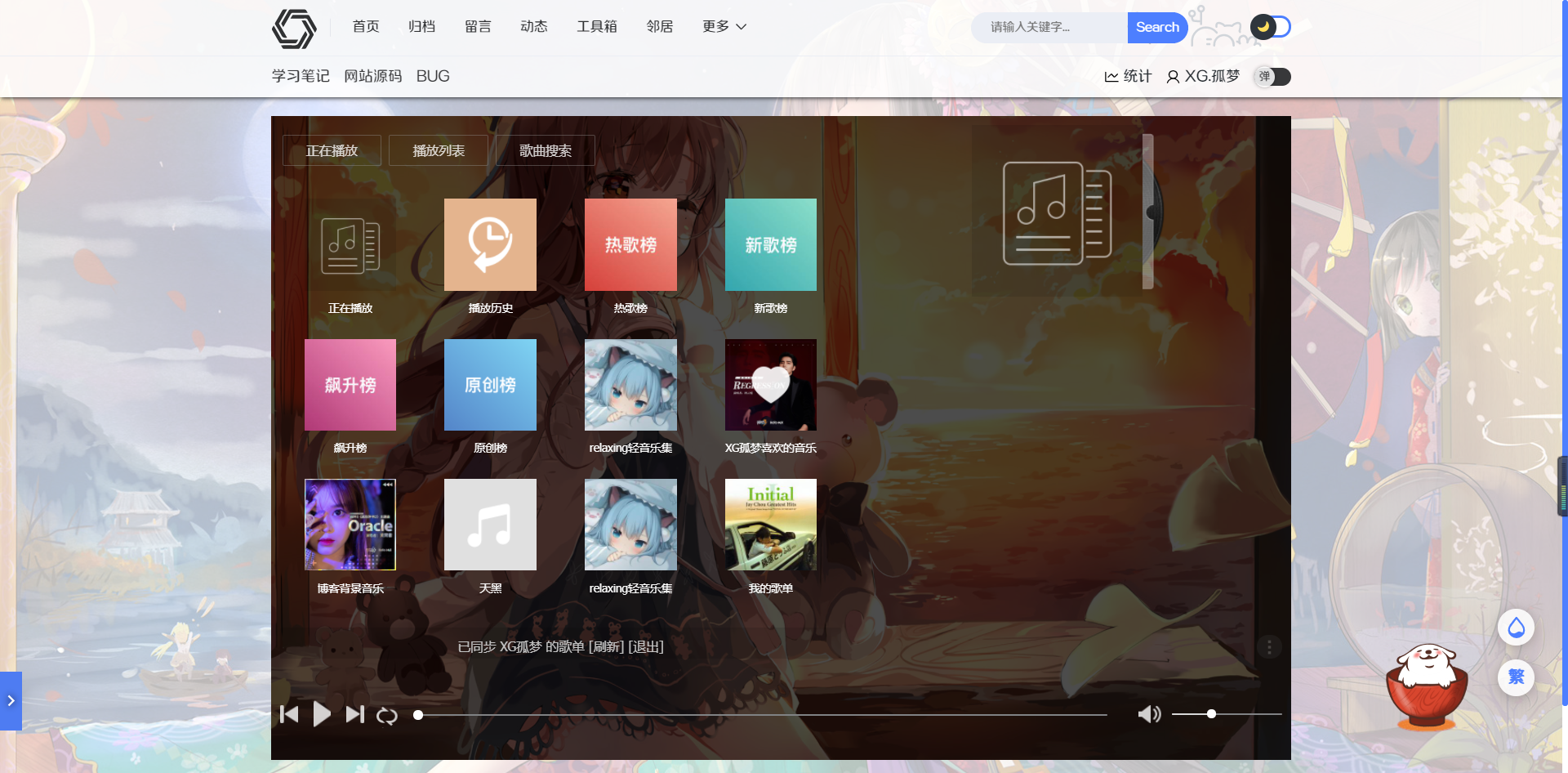Click 统计 link text

pos(1138,76)
